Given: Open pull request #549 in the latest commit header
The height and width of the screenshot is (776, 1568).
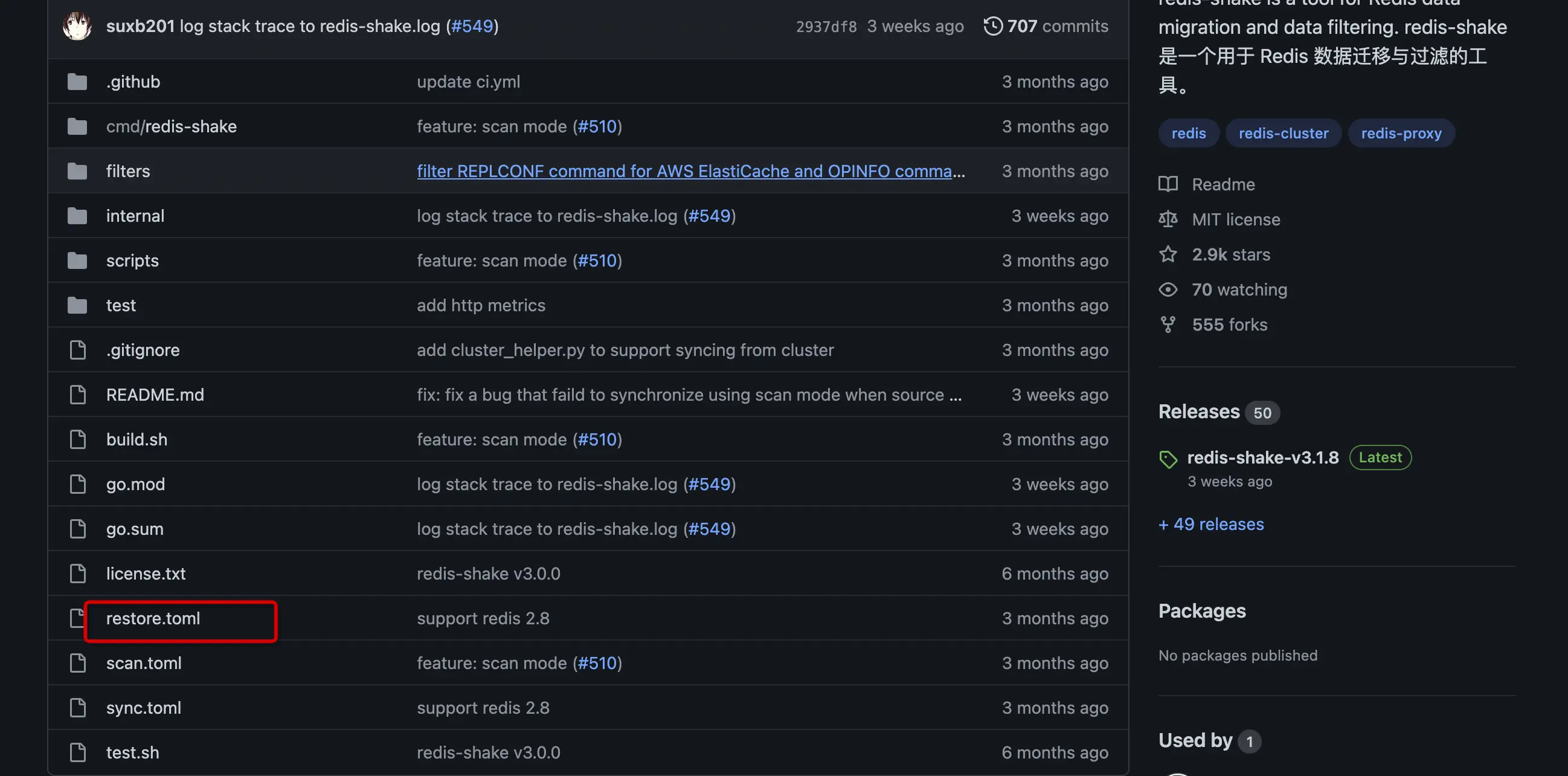Looking at the screenshot, I should click(472, 26).
